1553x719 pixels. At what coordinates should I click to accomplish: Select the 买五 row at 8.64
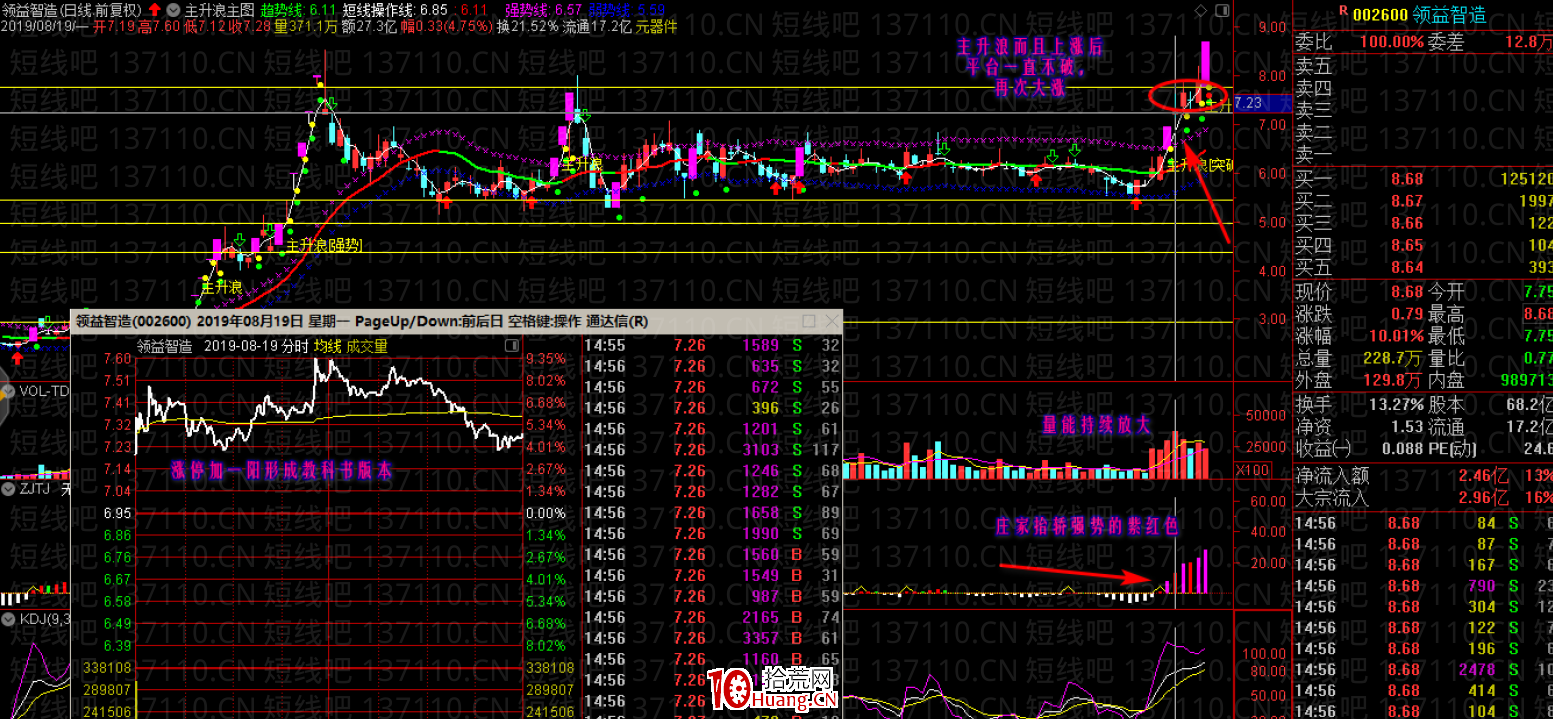coord(1424,267)
